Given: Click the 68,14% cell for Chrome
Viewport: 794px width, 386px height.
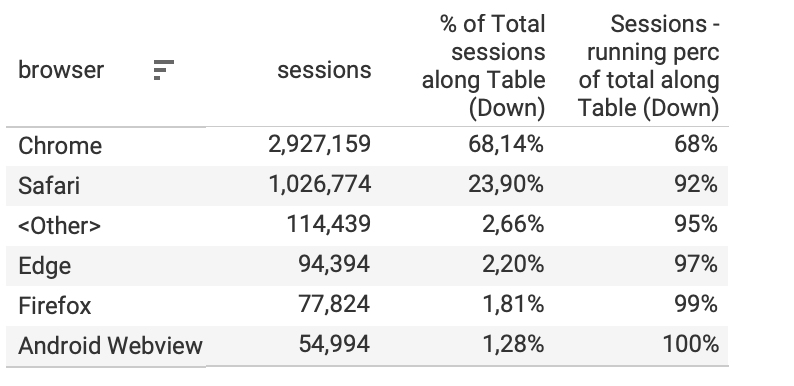Looking at the screenshot, I should pos(506,145).
